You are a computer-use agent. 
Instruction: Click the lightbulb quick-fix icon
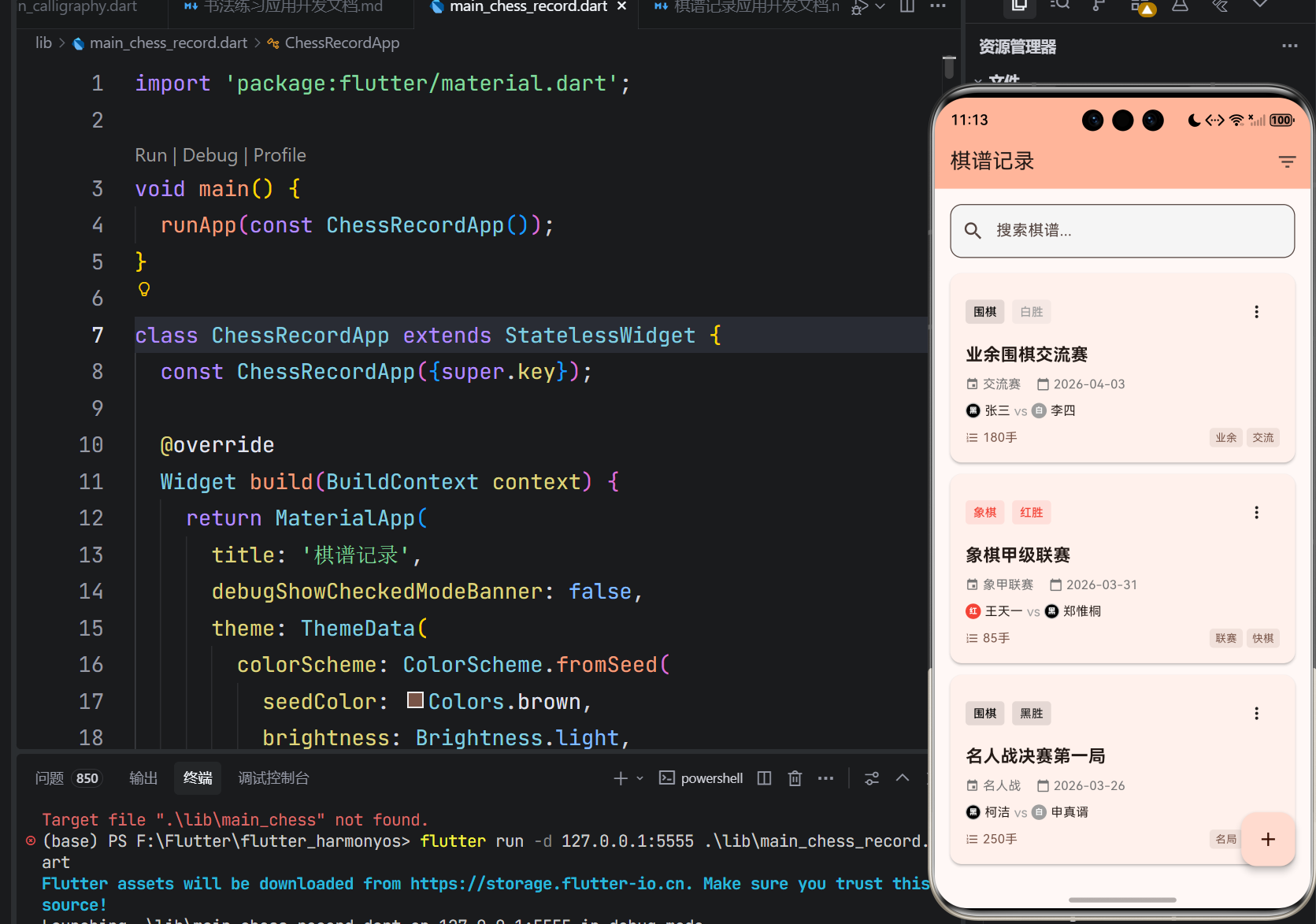point(144,289)
